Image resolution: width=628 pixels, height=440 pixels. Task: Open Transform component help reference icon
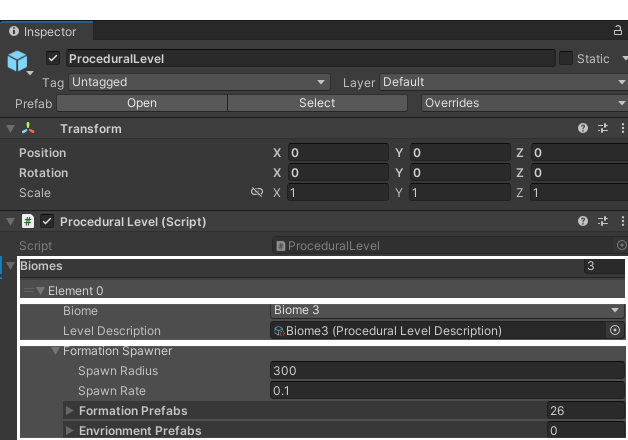click(583, 129)
